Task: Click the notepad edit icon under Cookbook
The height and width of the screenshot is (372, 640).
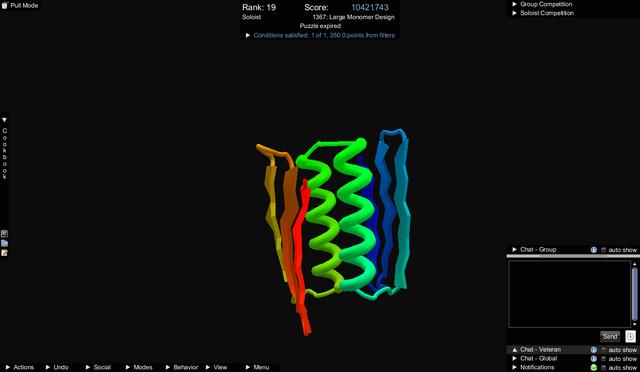Action: [x=4, y=253]
